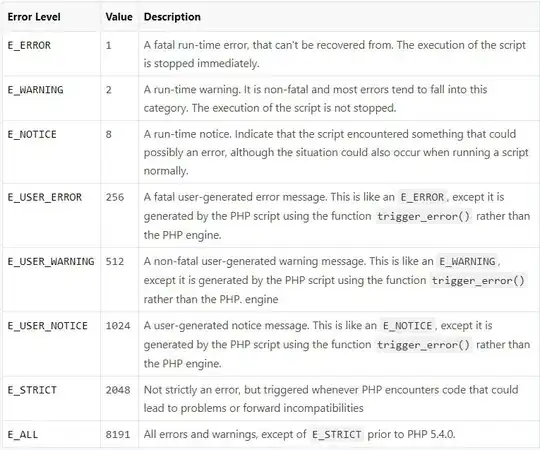Select the E_WARNING constant name
The width and height of the screenshot is (540, 450).
click(35, 90)
